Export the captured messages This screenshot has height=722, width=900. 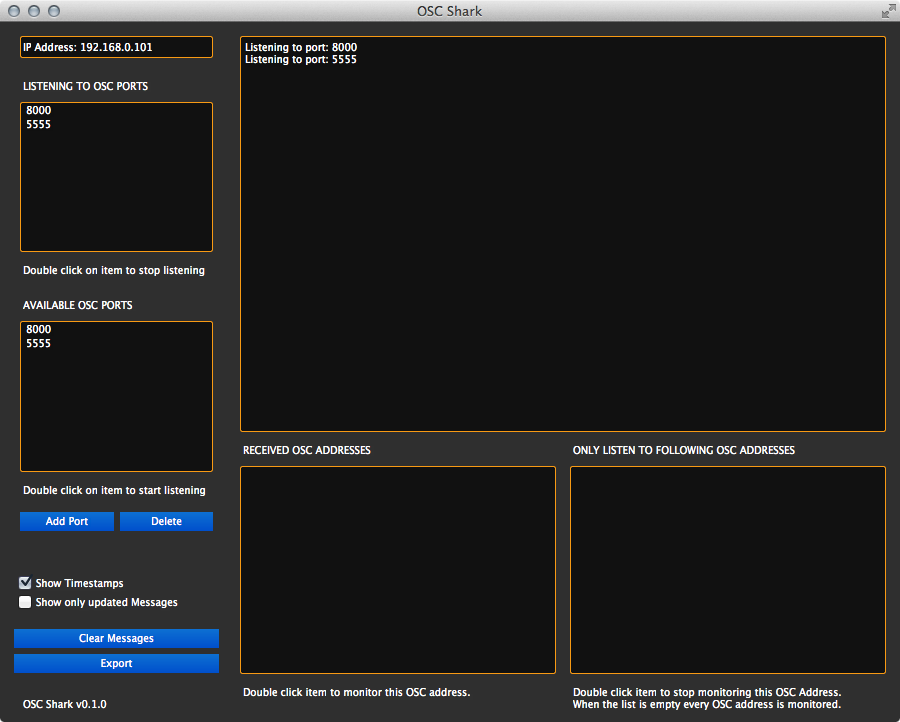tap(117, 663)
